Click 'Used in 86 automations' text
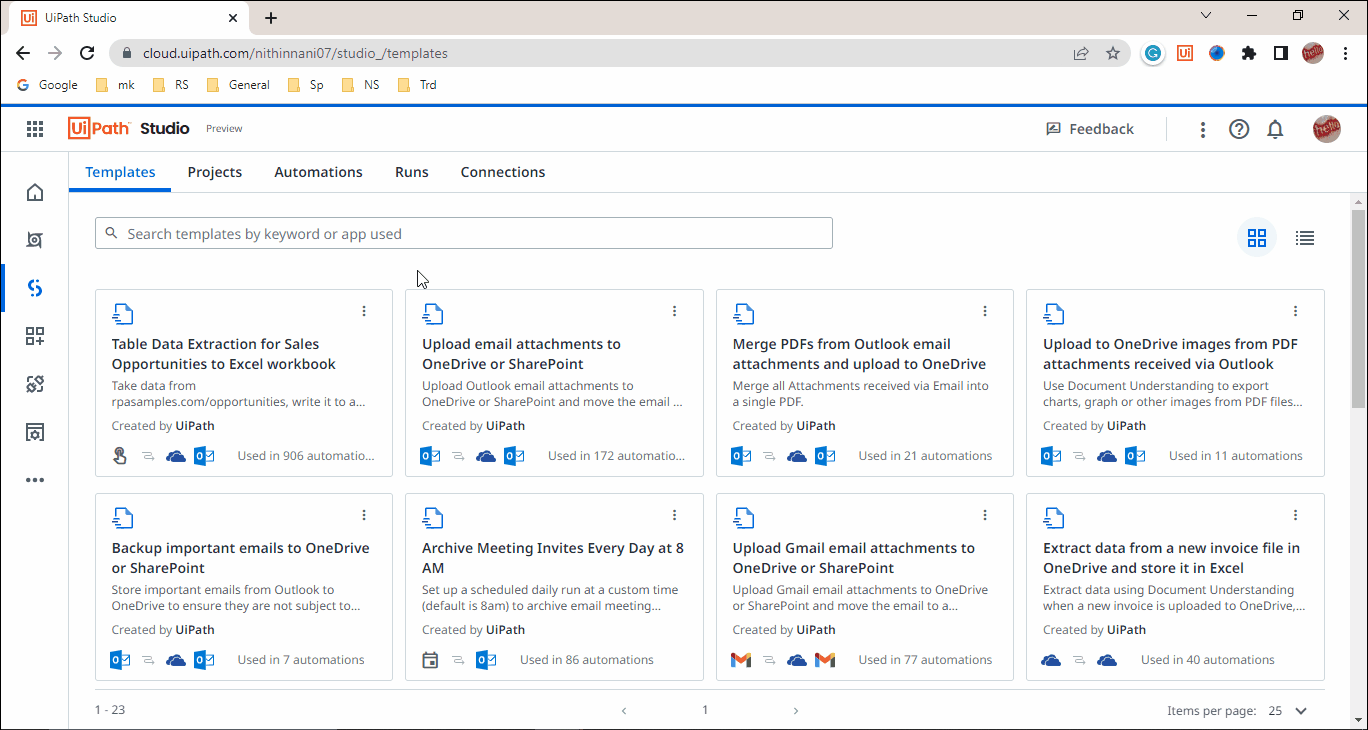Viewport: 1368px width, 730px height. [587, 660]
